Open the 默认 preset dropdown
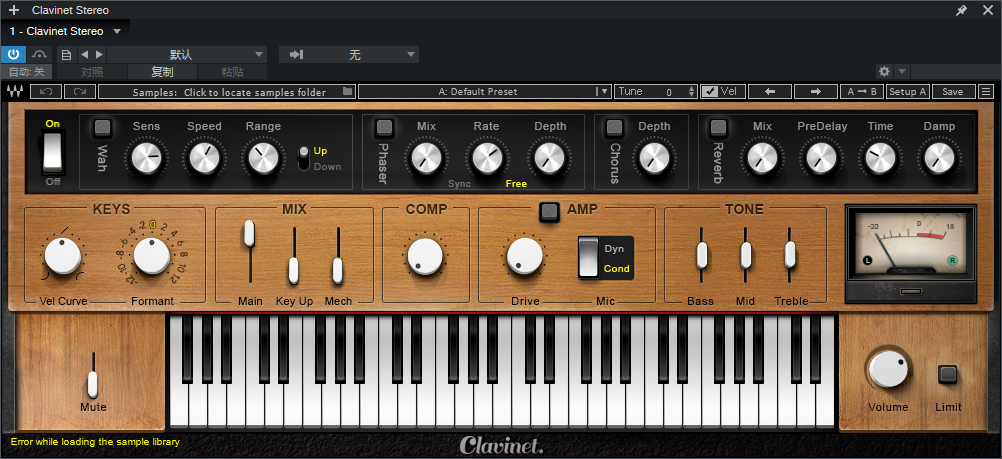Image resolution: width=1002 pixels, height=459 pixels. [x=187, y=54]
